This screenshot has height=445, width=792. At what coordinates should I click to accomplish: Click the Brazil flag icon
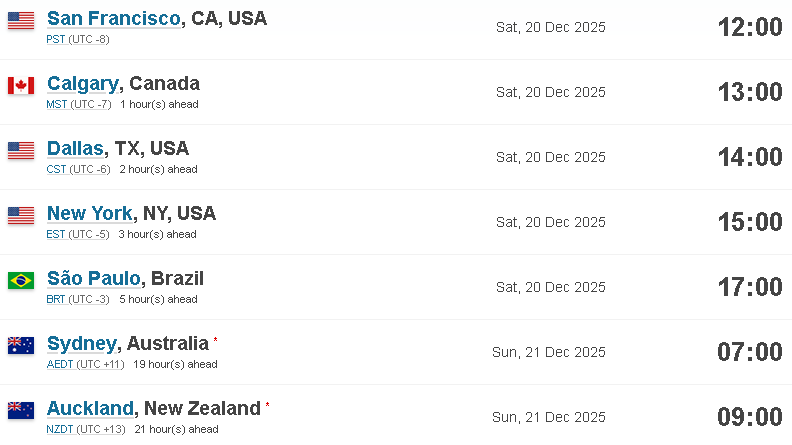coord(21,280)
